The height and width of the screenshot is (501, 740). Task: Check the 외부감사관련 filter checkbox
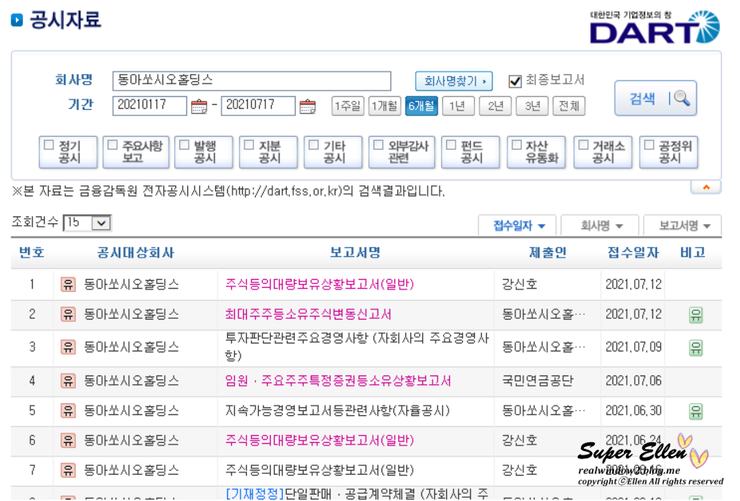coord(378,145)
